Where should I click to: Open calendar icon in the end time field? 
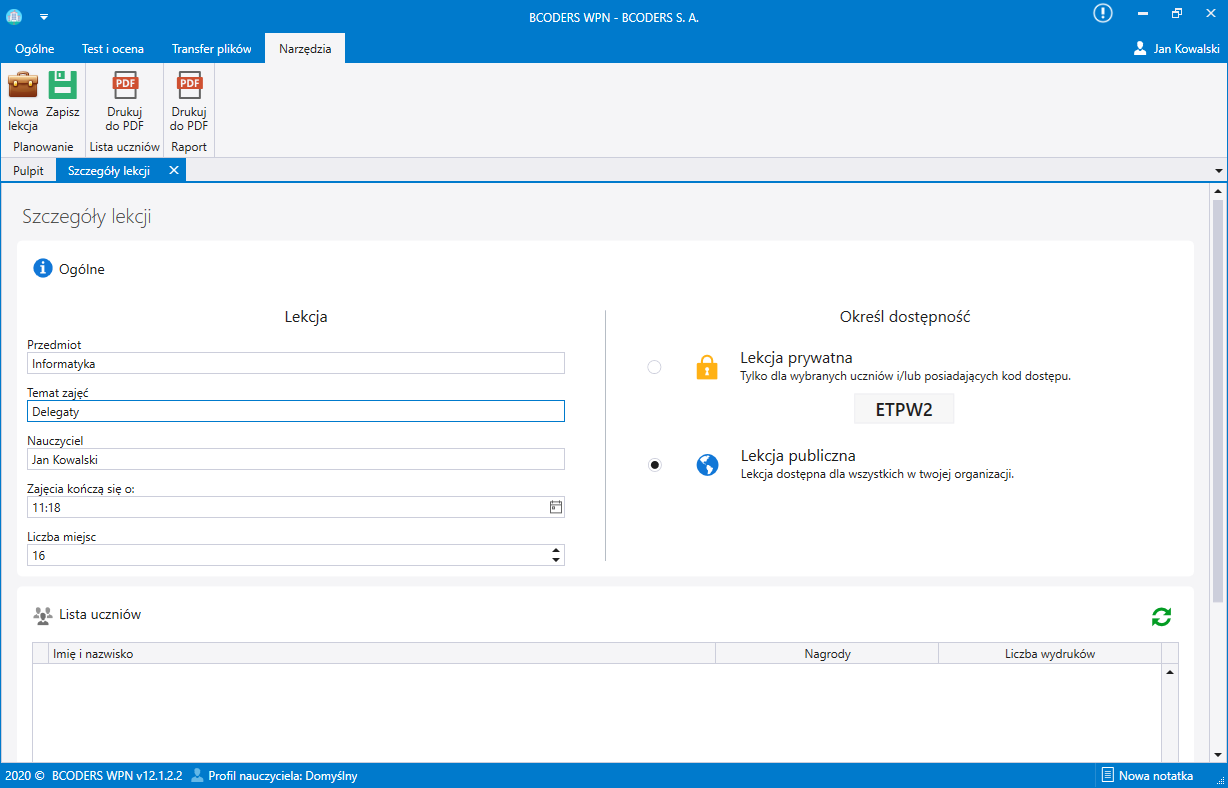pyautogui.click(x=556, y=507)
